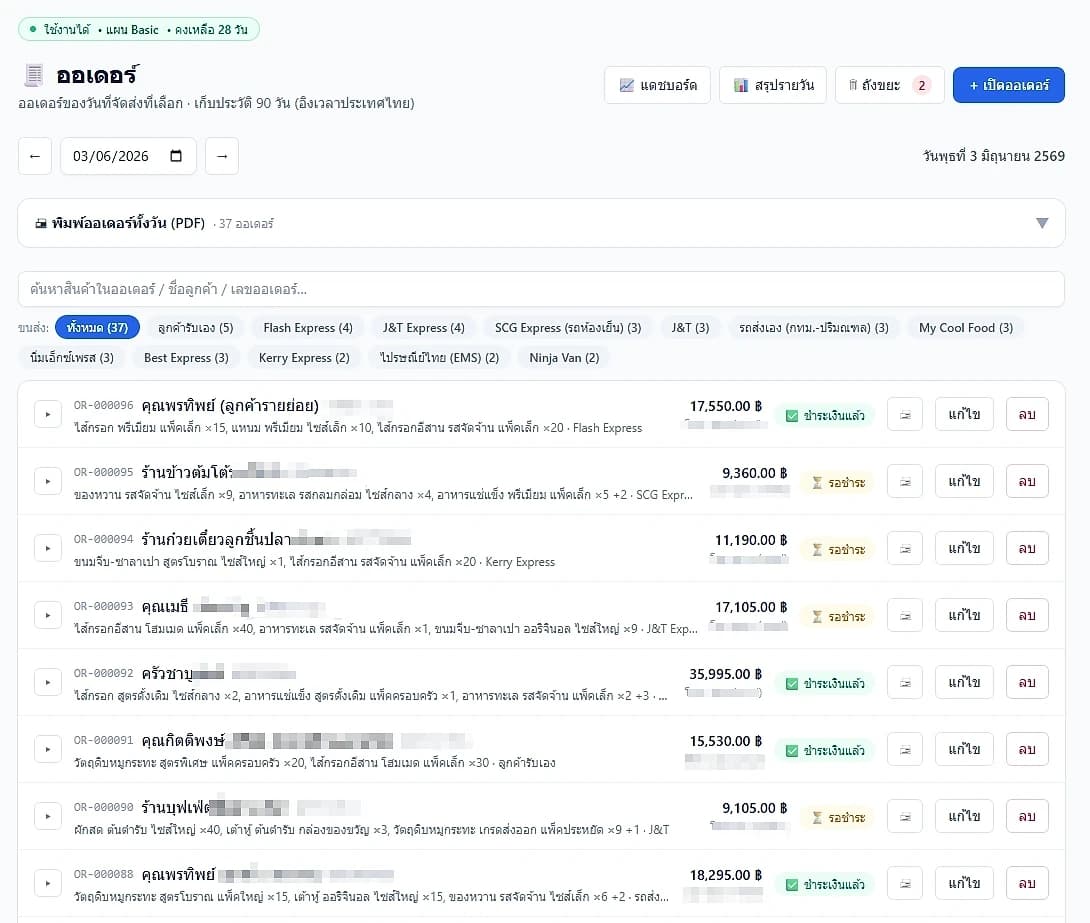The width and height of the screenshot is (1090, 923).
Task: Expand order OR-000093 details
Action: coord(48,615)
